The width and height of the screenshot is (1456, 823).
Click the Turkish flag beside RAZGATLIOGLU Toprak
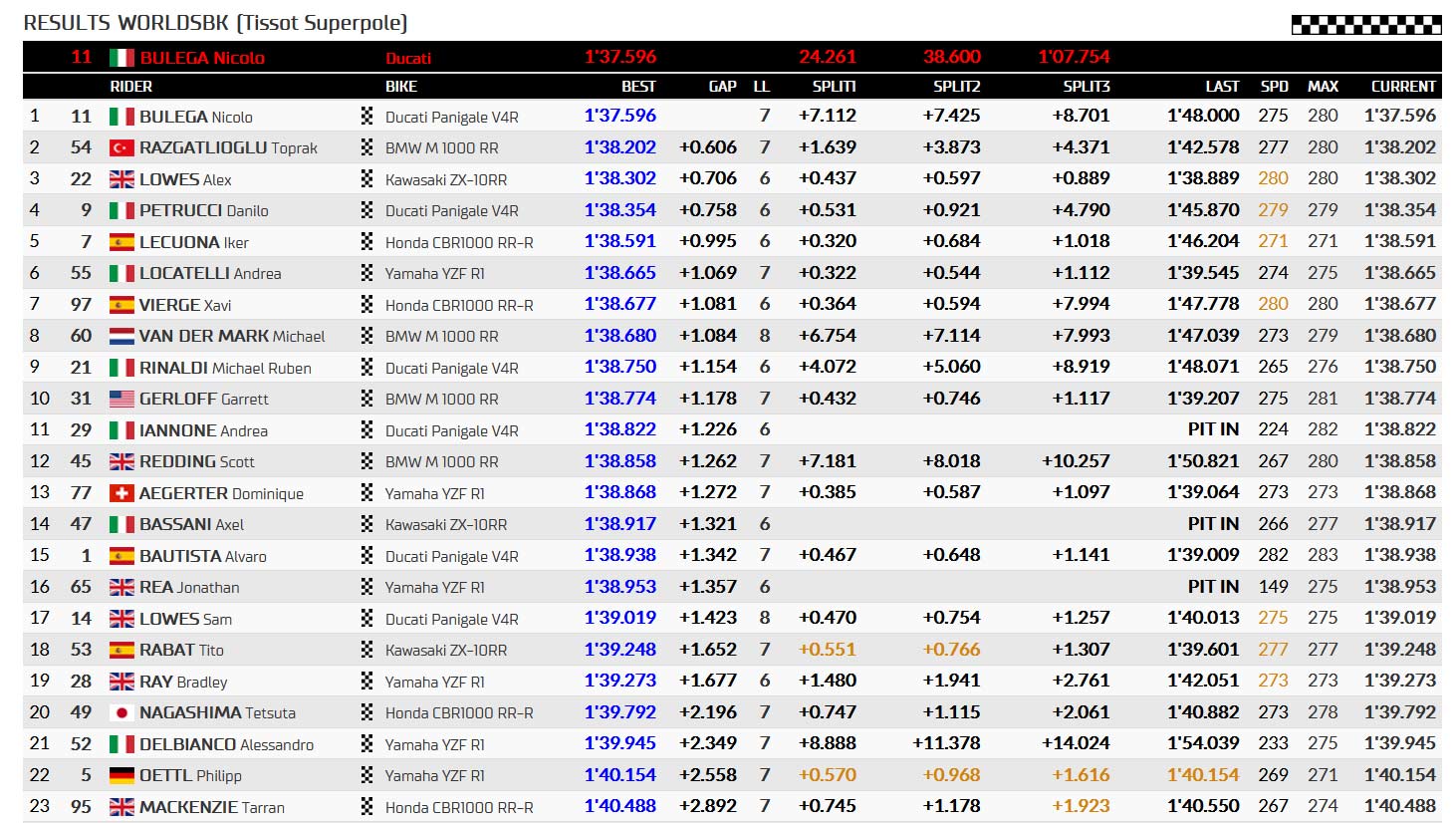pyautogui.click(x=121, y=148)
